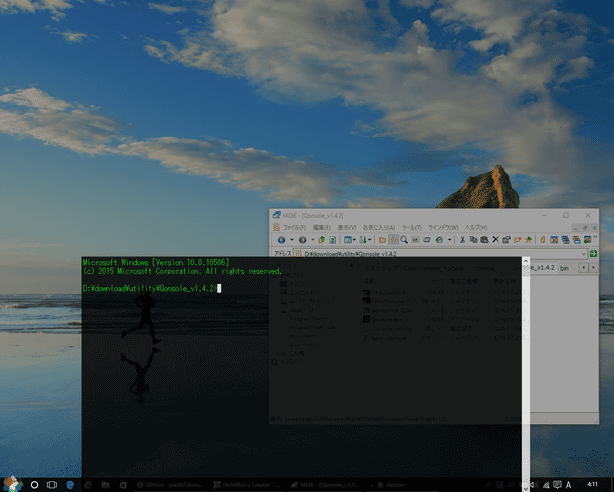Open Cortana search circle on taskbar
The height and width of the screenshot is (492, 614).
(x=34, y=485)
